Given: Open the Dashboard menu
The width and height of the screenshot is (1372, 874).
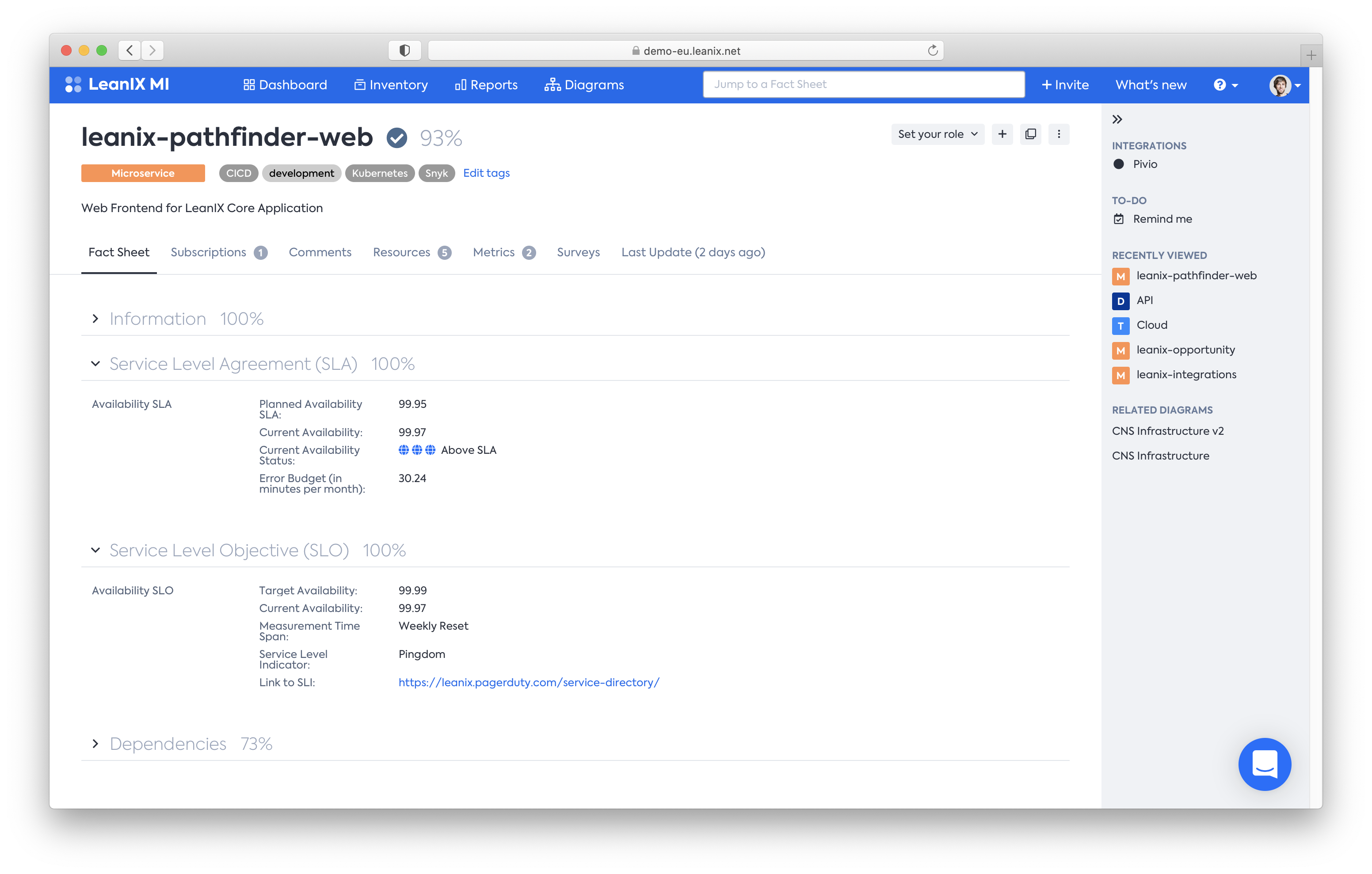Looking at the screenshot, I should tap(285, 85).
